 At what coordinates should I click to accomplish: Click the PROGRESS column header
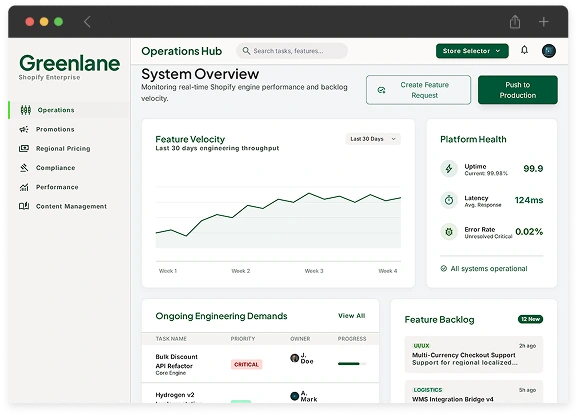pyautogui.click(x=352, y=338)
